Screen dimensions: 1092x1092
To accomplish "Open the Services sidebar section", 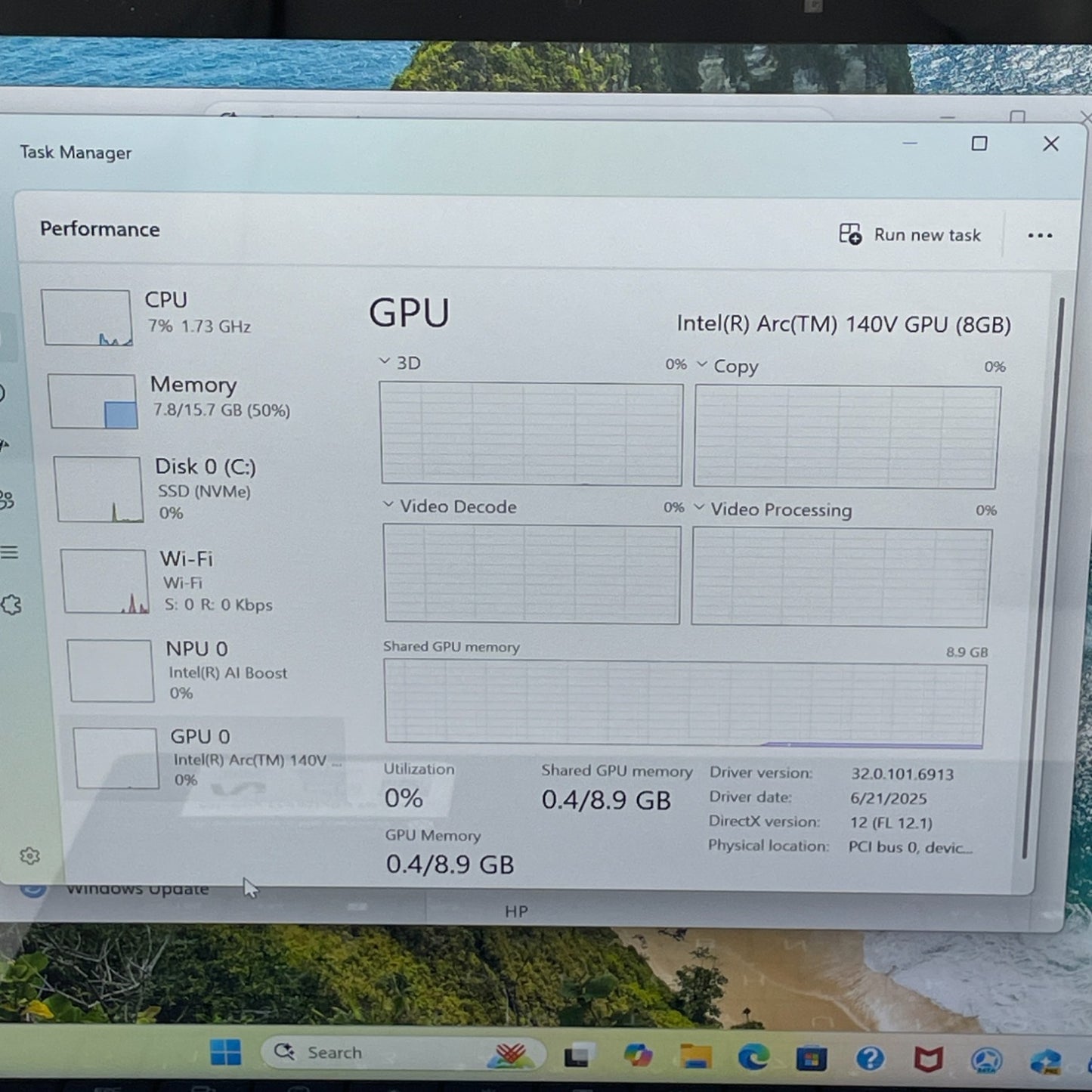I will [x=11, y=605].
